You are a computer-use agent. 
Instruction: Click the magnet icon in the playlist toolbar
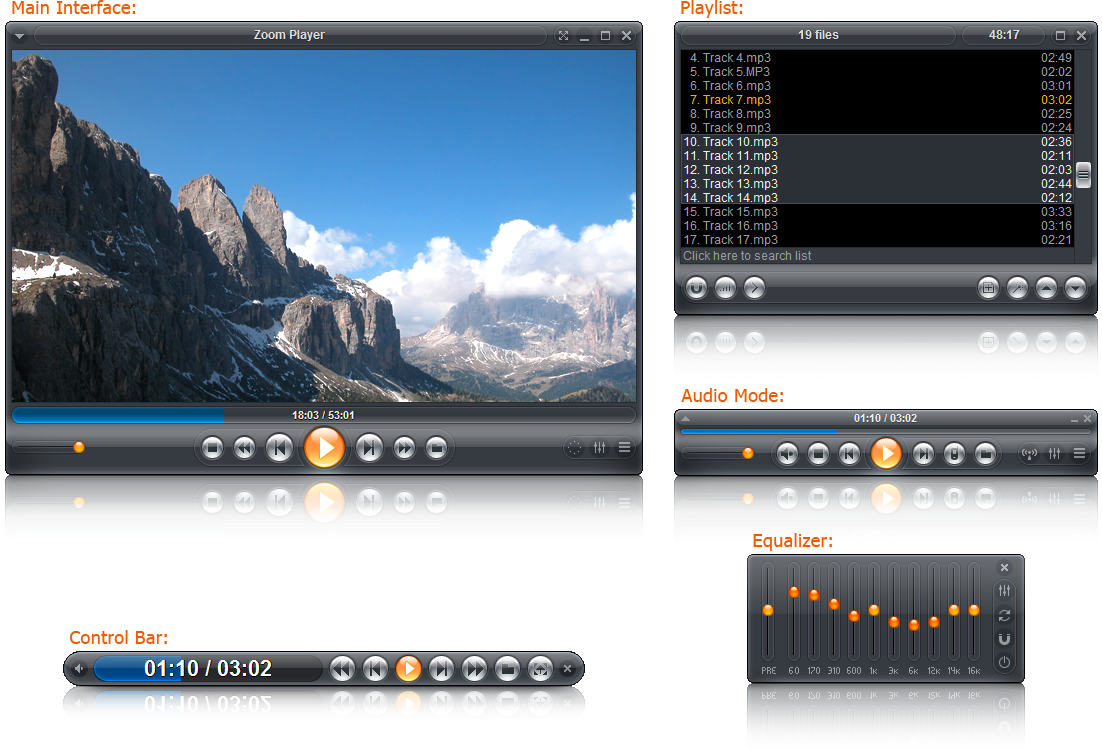(696, 287)
